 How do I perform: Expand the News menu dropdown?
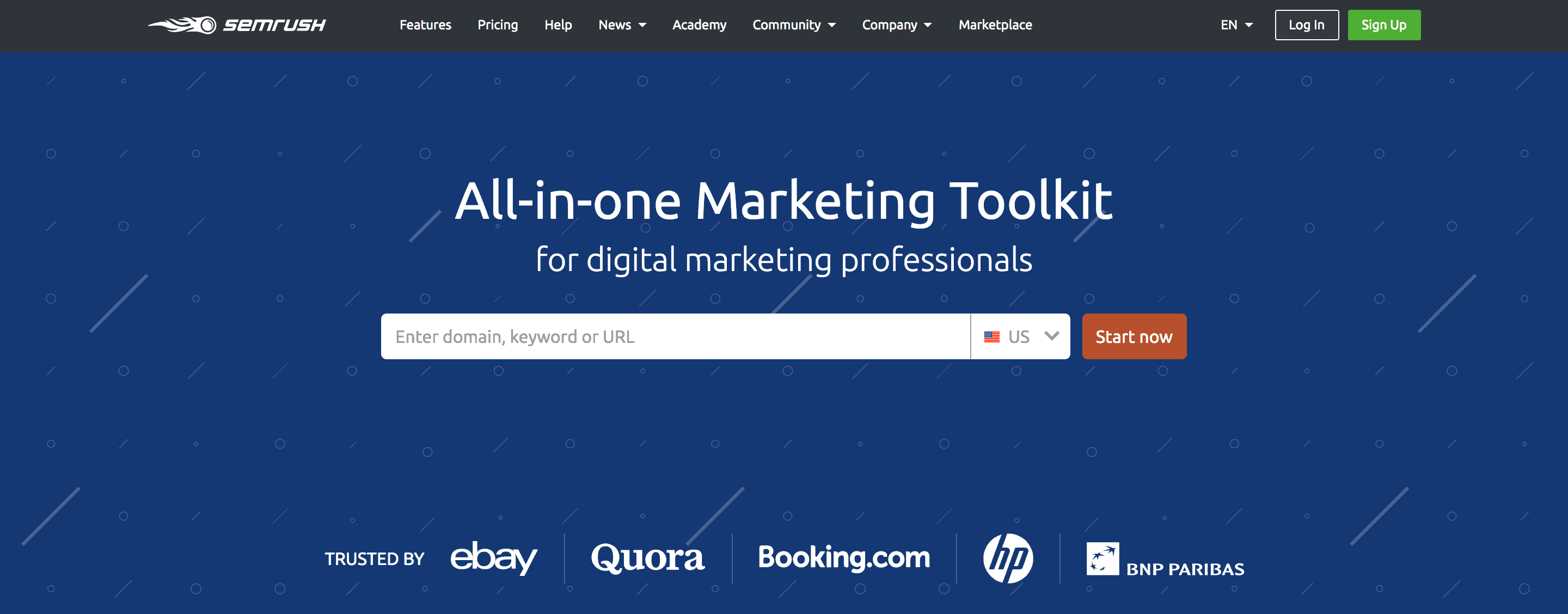(x=621, y=25)
